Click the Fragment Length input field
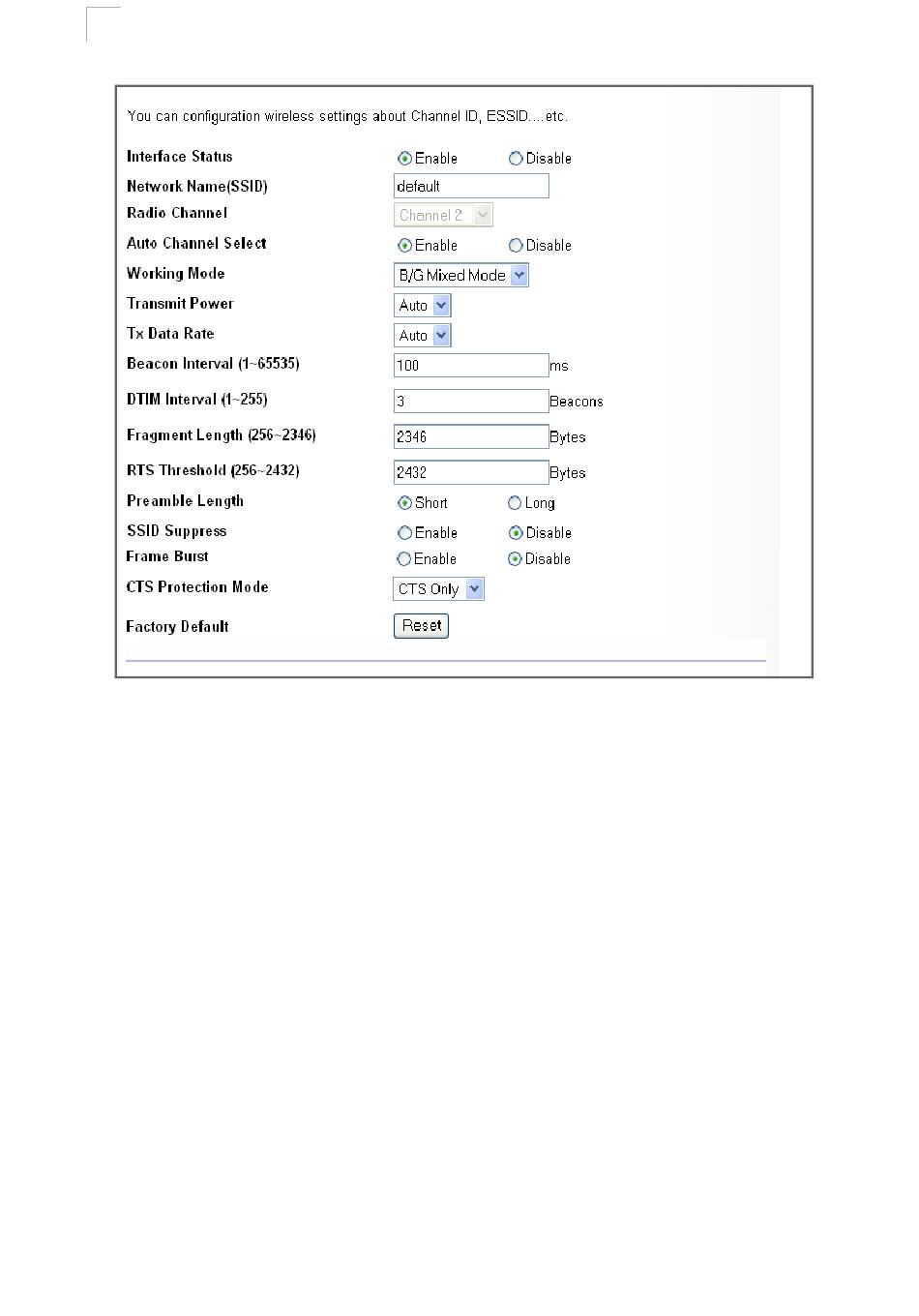Screen dimensions: 919x1316 [471, 436]
